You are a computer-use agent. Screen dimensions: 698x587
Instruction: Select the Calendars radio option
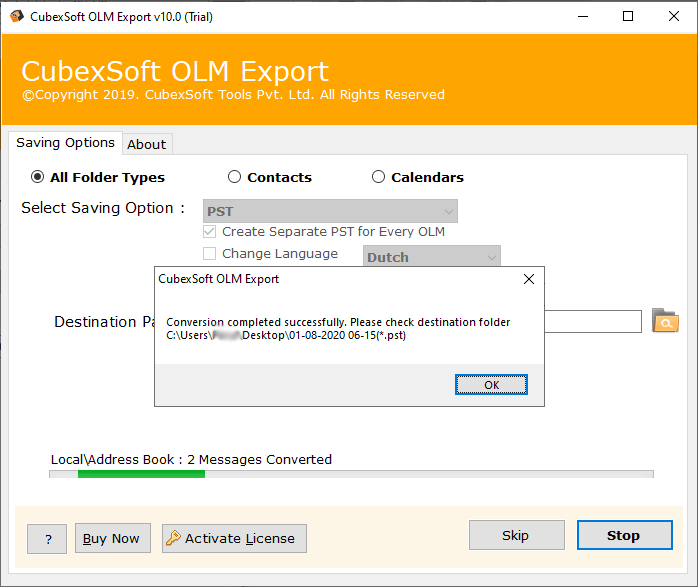(x=378, y=177)
